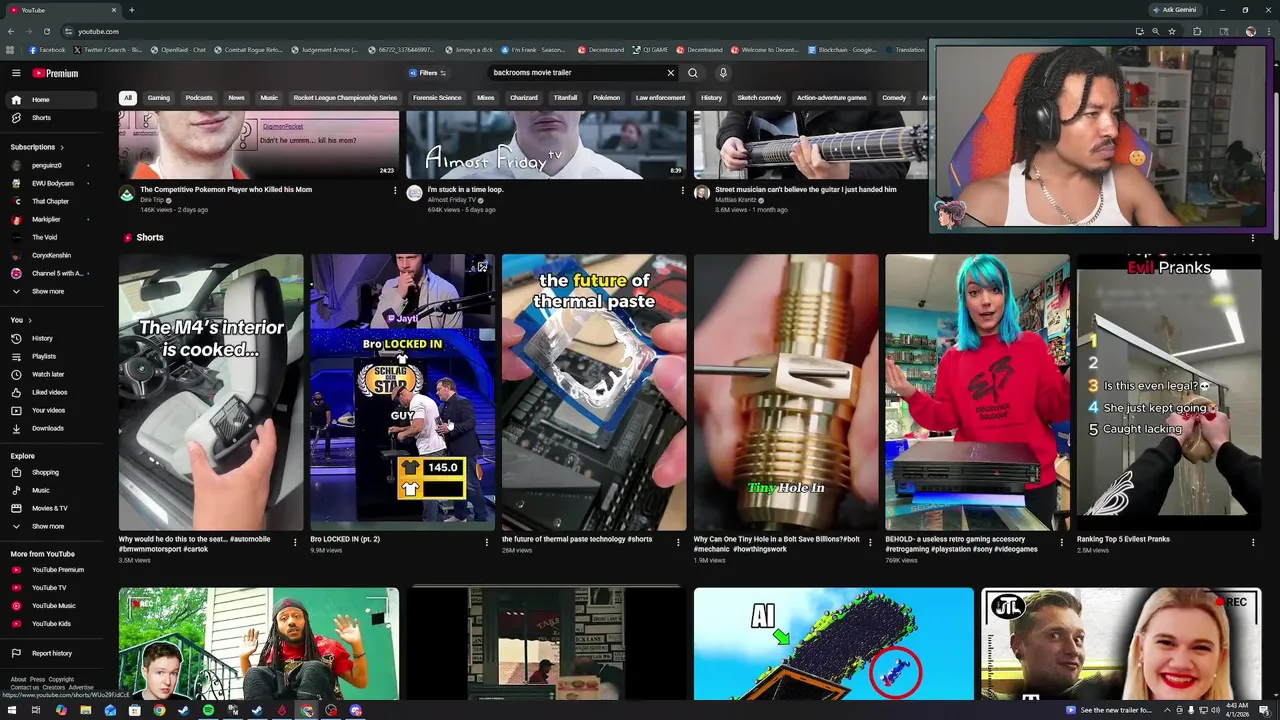Image resolution: width=1280 pixels, height=720 pixels.
Task: Open Downloads in the sidebar
Action: (x=52, y=428)
